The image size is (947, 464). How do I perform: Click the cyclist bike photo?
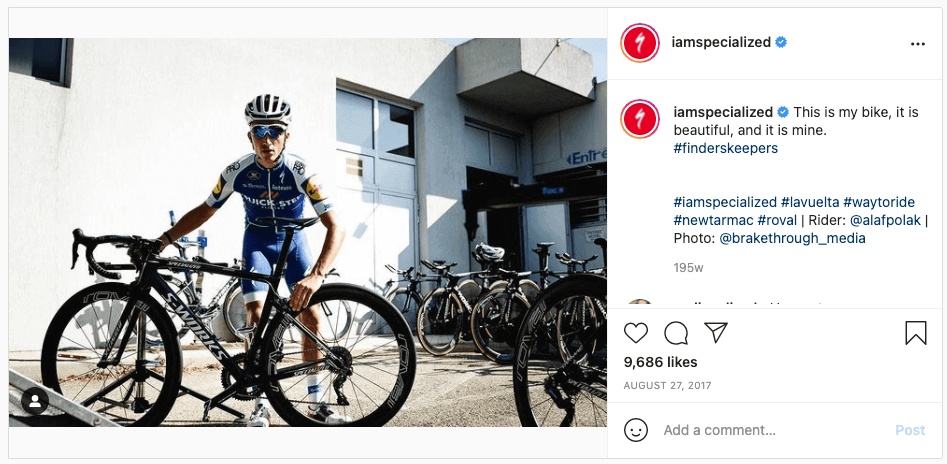click(307, 232)
